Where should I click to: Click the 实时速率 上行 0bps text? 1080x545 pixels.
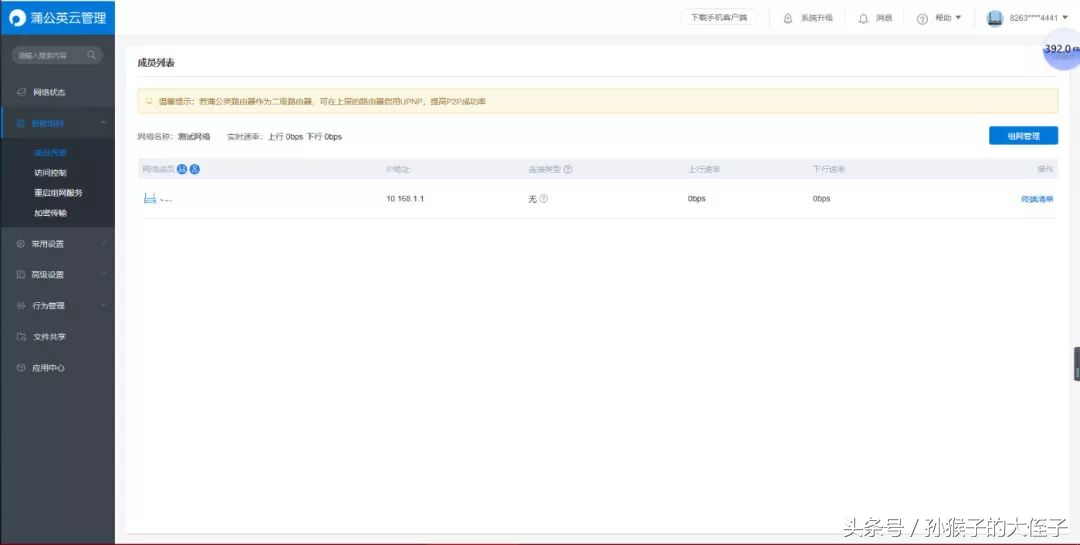pos(265,136)
